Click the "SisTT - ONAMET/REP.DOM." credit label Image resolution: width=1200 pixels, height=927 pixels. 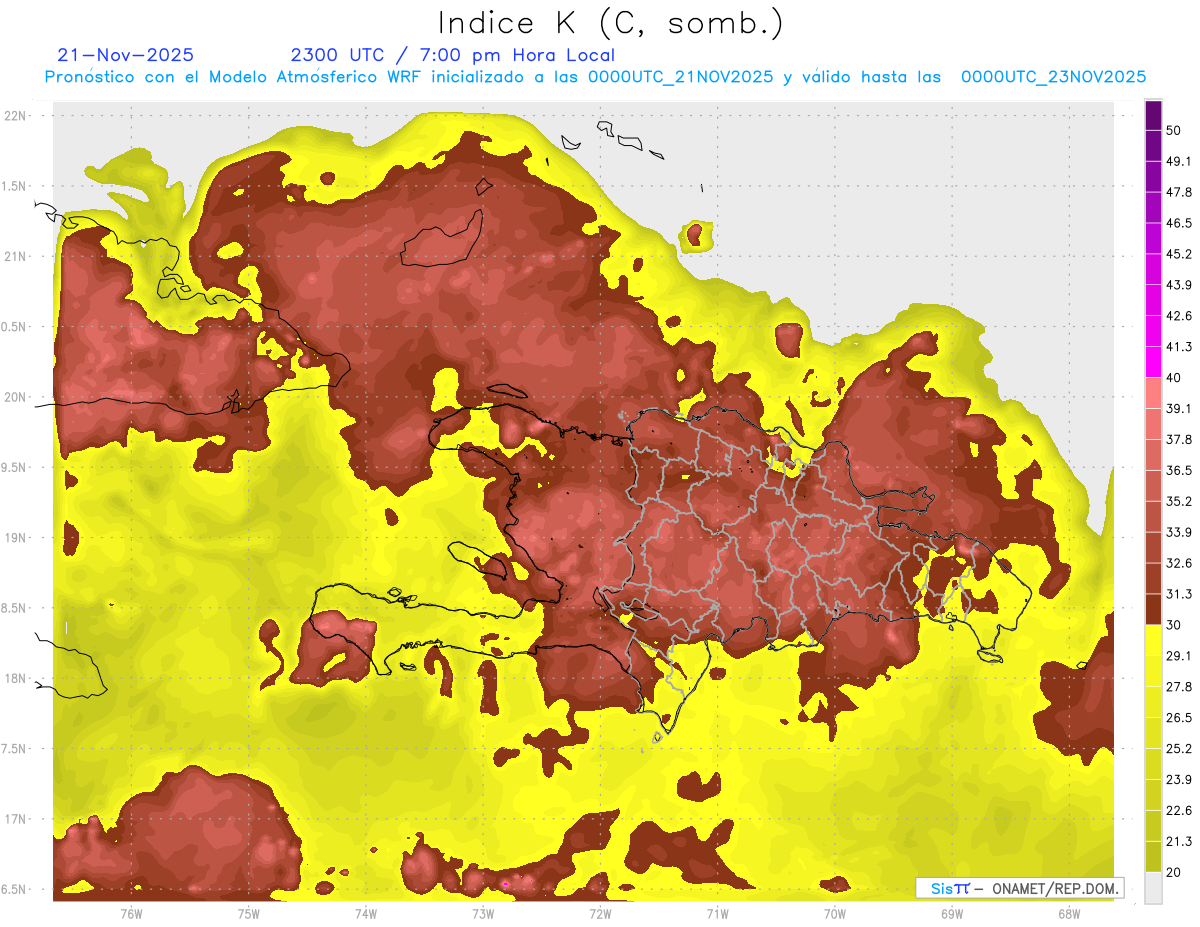click(x=1020, y=888)
